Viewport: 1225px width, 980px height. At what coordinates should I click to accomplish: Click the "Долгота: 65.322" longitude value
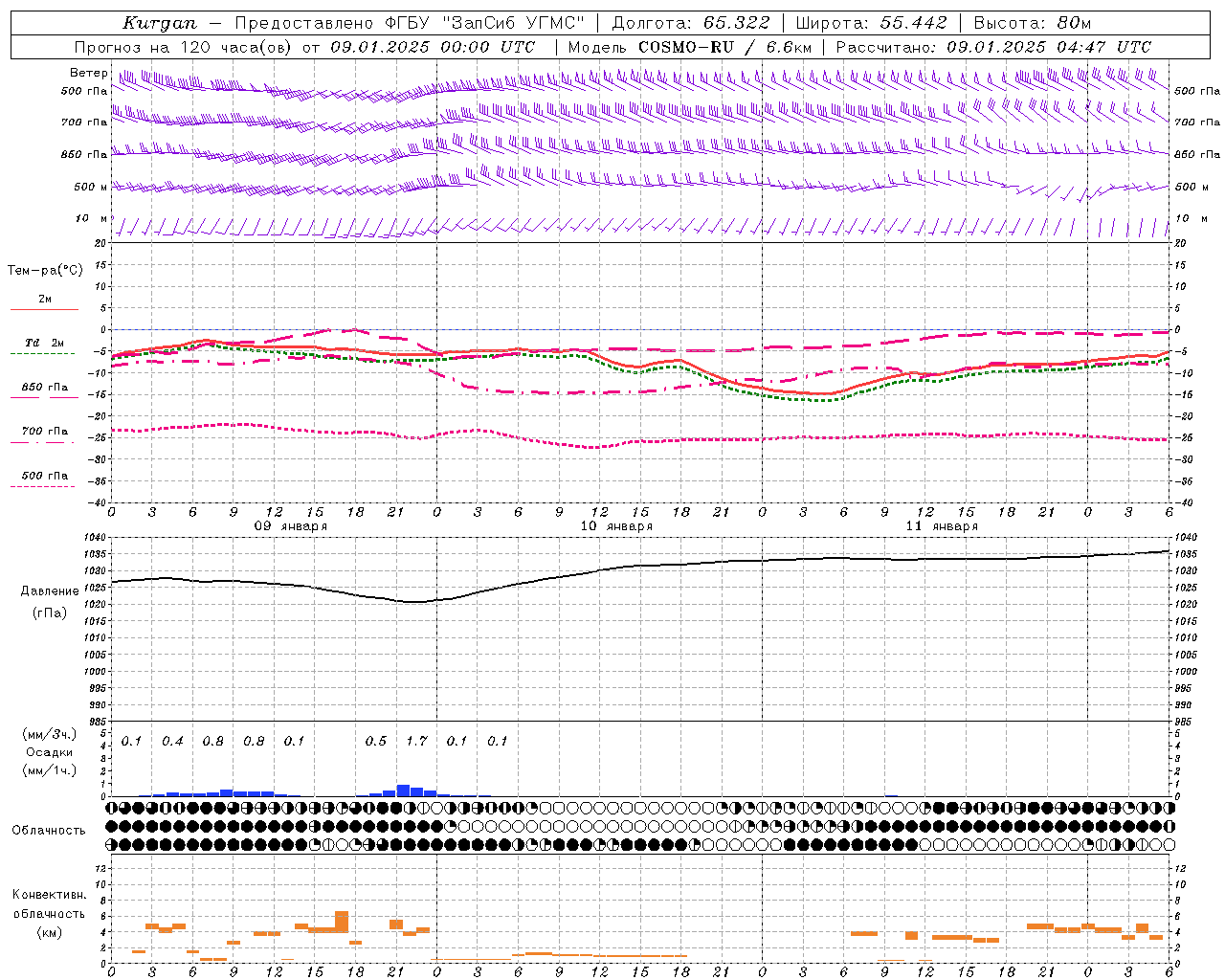[690, 23]
